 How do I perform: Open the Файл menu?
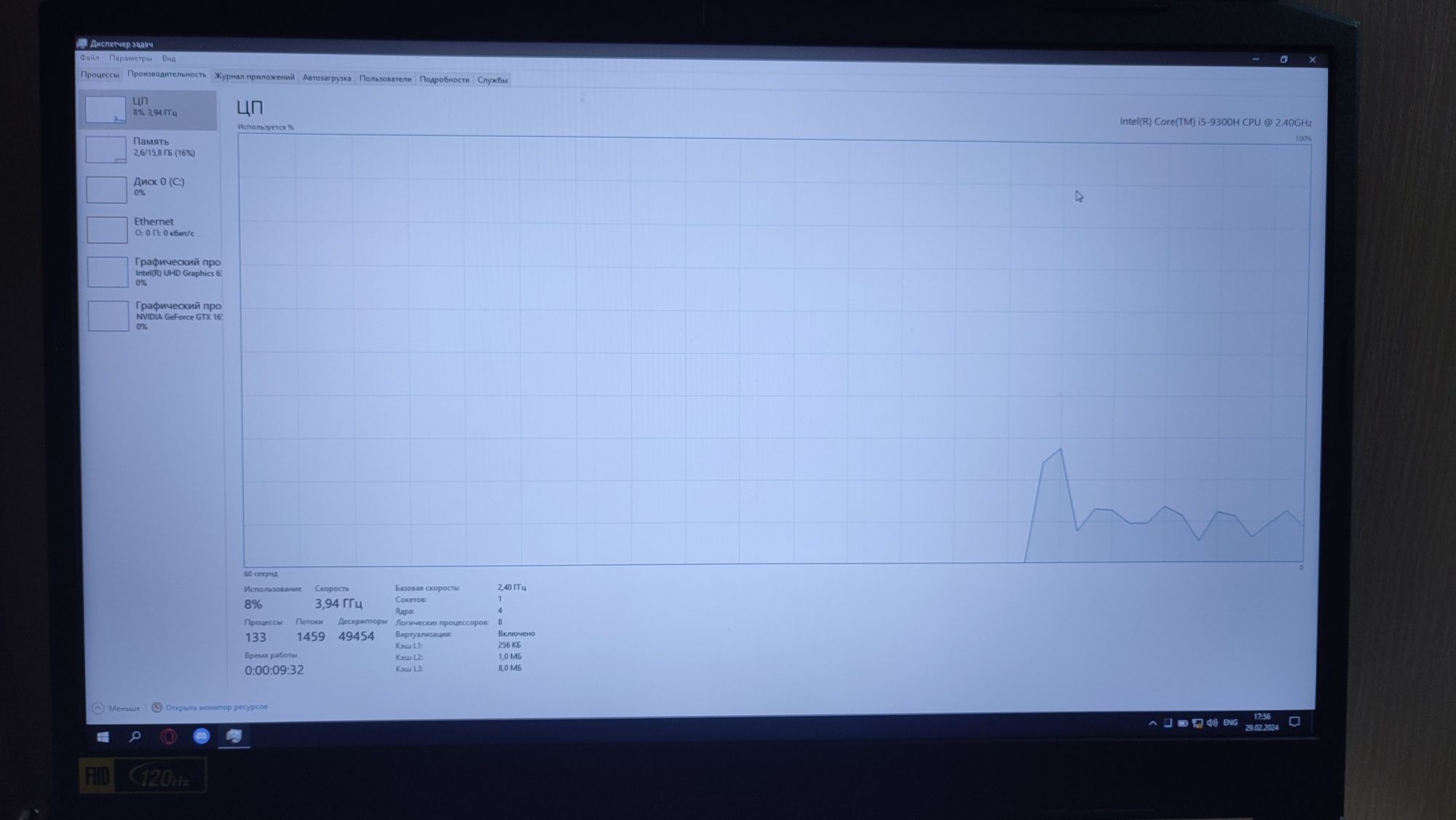click(90, 58)
